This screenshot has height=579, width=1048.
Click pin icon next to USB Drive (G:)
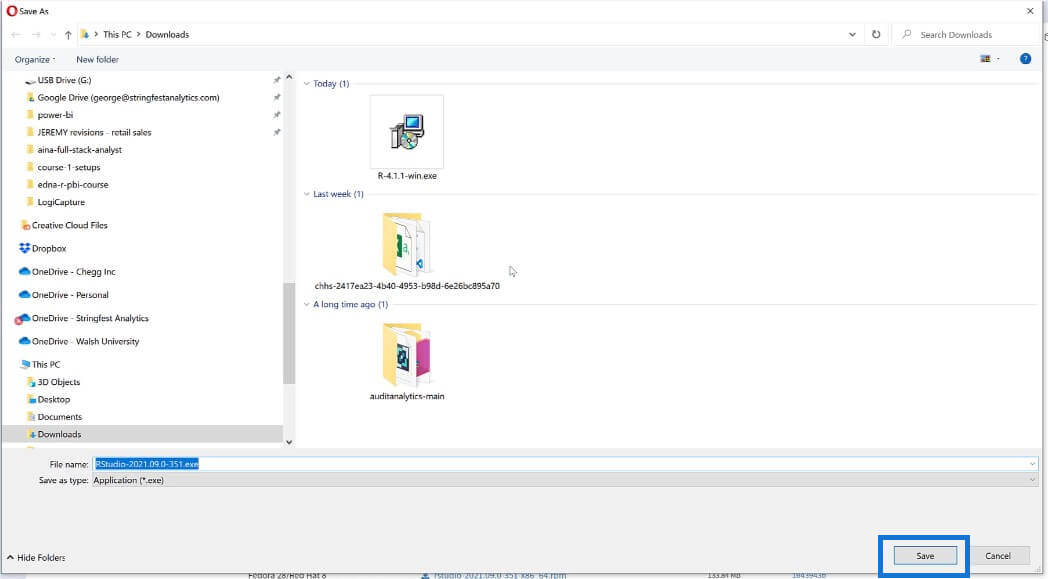(277, 80)
